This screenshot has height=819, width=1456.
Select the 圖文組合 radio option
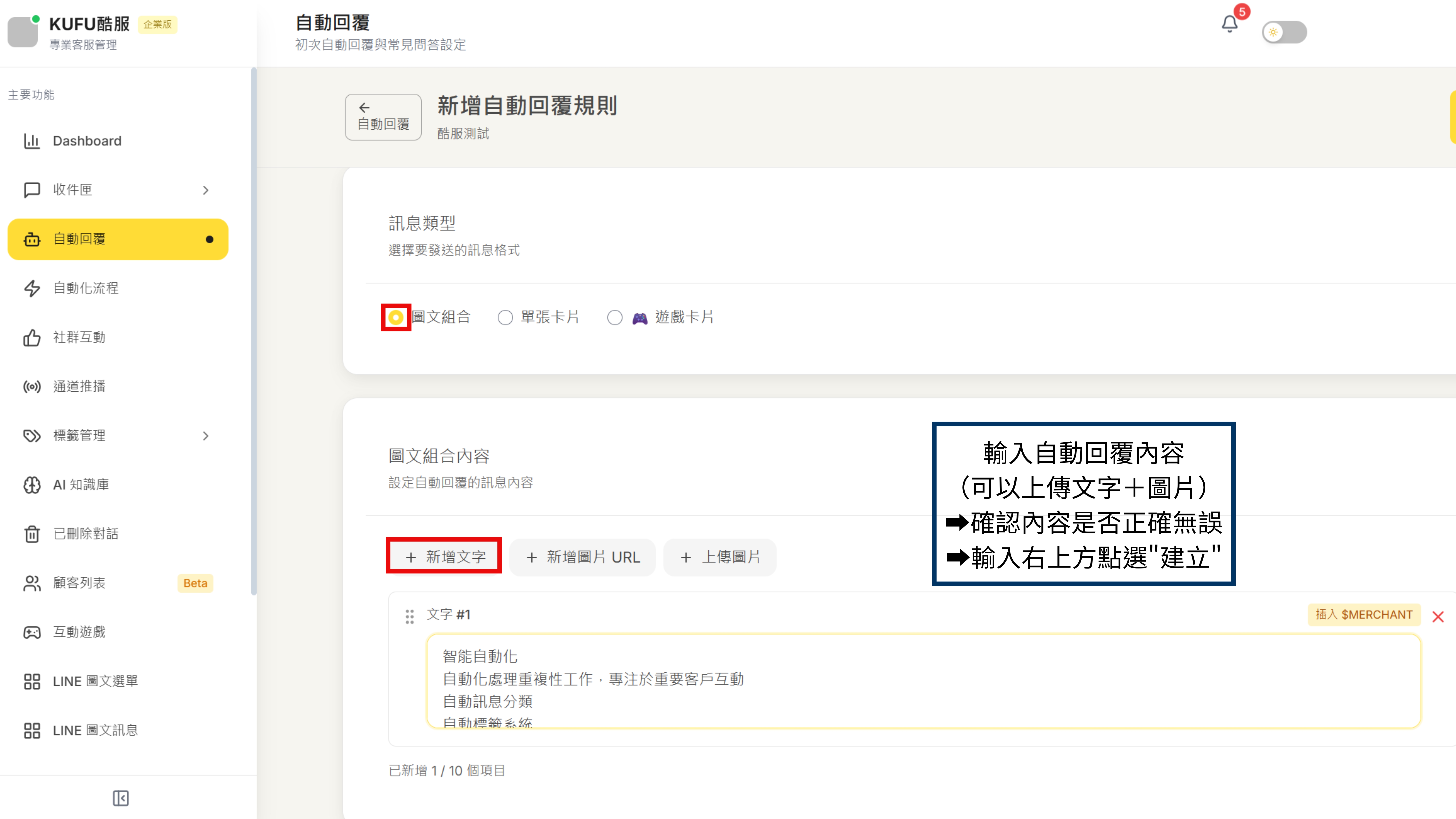396,317
